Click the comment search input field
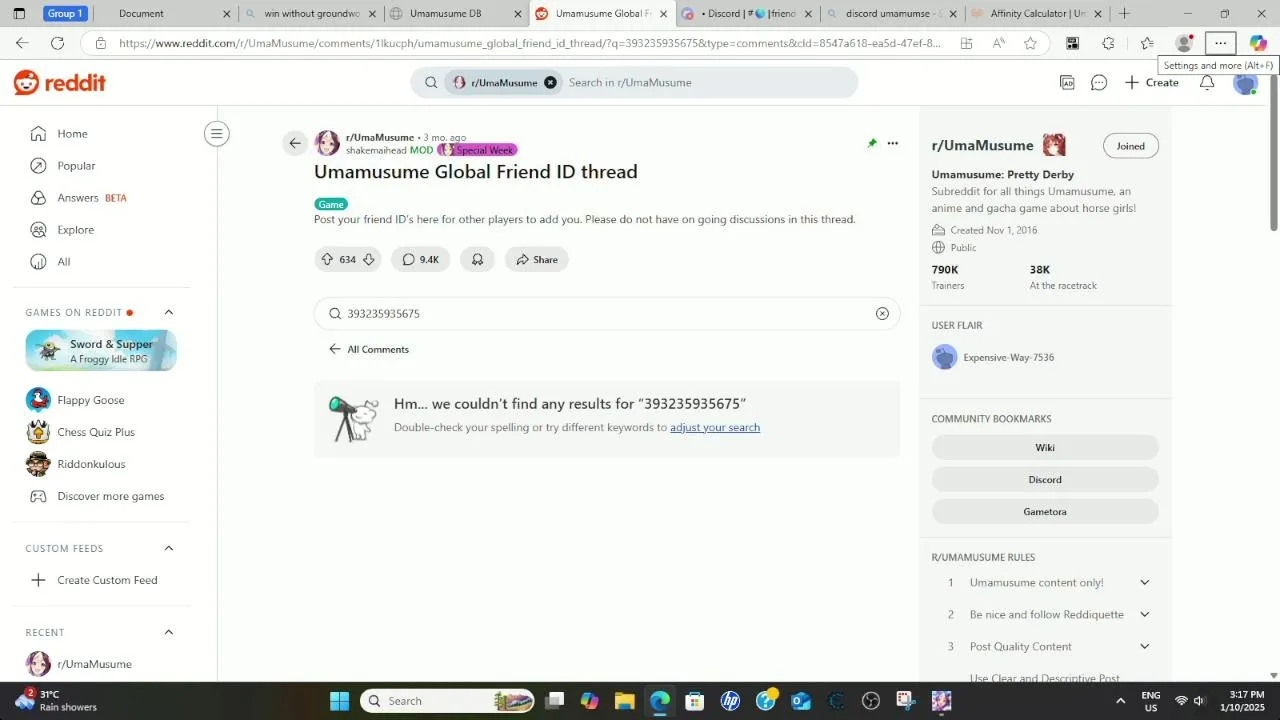 (x=607, y=314)
